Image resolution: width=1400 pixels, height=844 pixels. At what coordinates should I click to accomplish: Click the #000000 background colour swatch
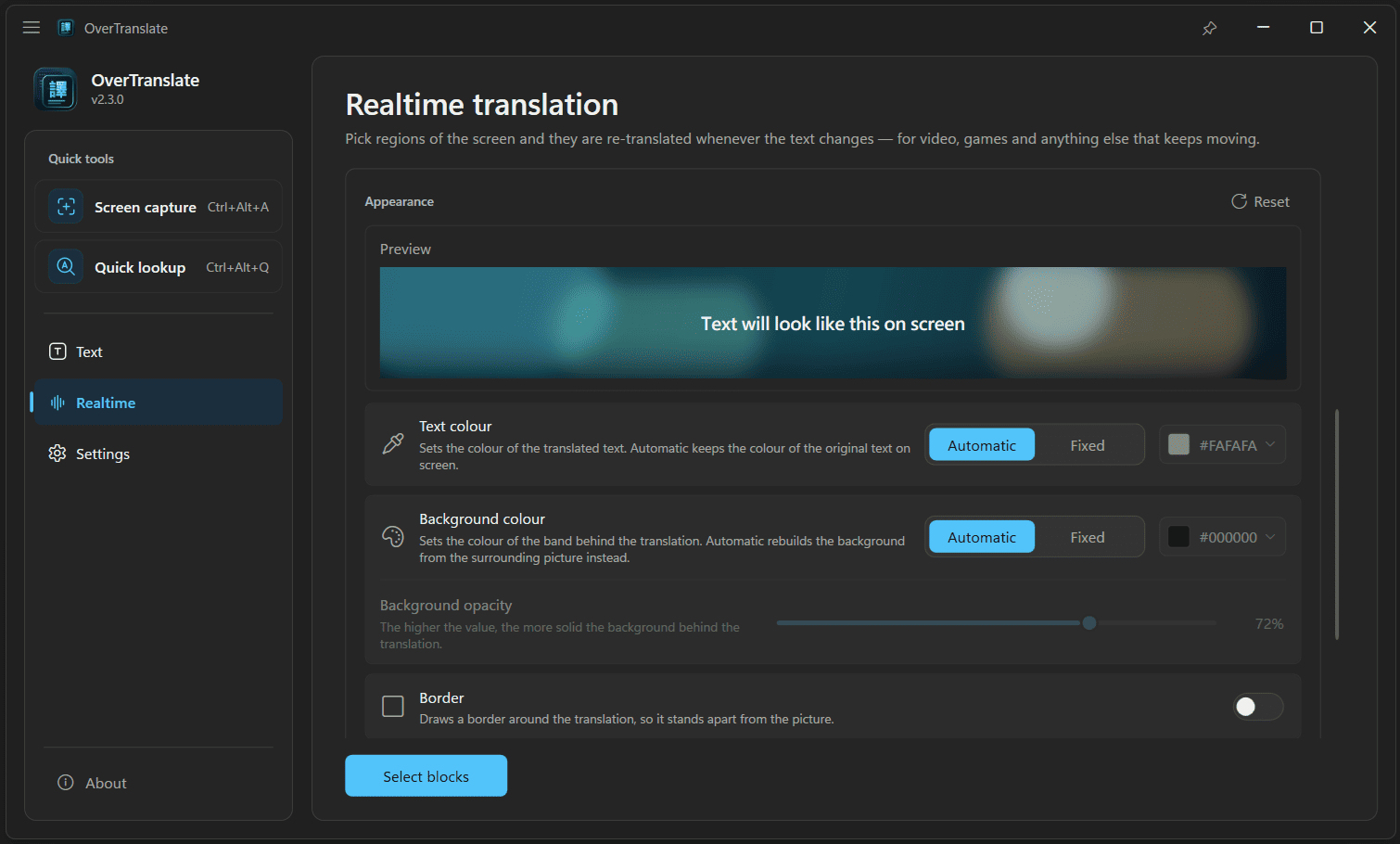1179,537
